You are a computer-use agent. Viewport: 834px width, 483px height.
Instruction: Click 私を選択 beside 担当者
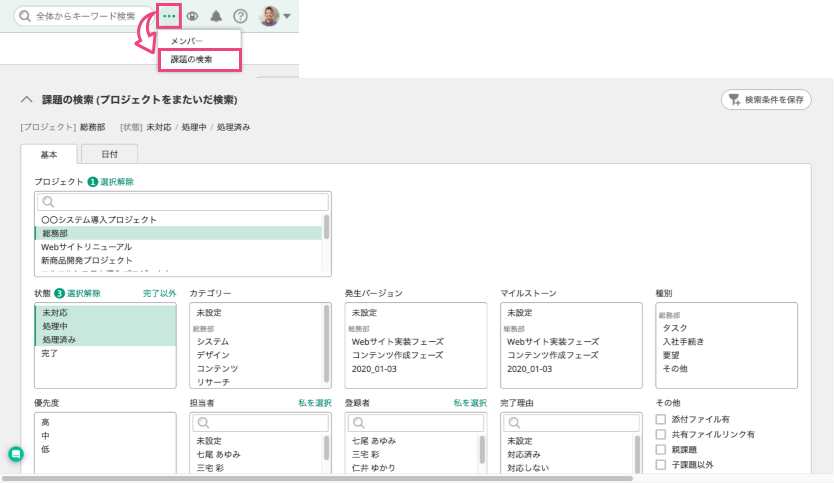314,403
